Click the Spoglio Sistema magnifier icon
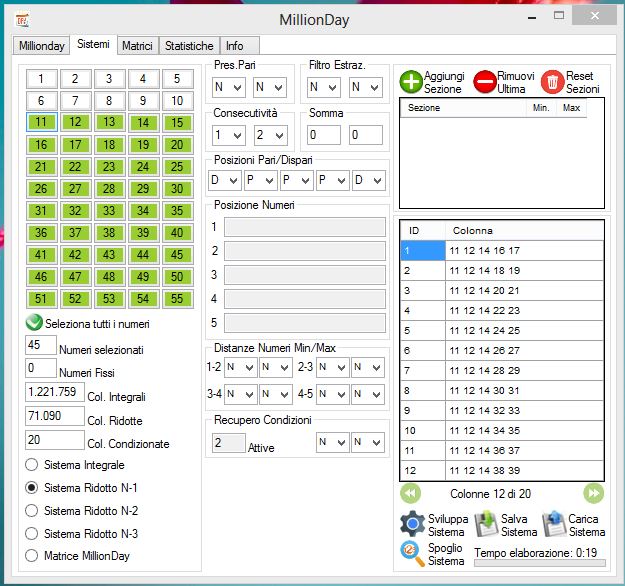The height and width of the screenshot is (586, 625). pos(413,553)
